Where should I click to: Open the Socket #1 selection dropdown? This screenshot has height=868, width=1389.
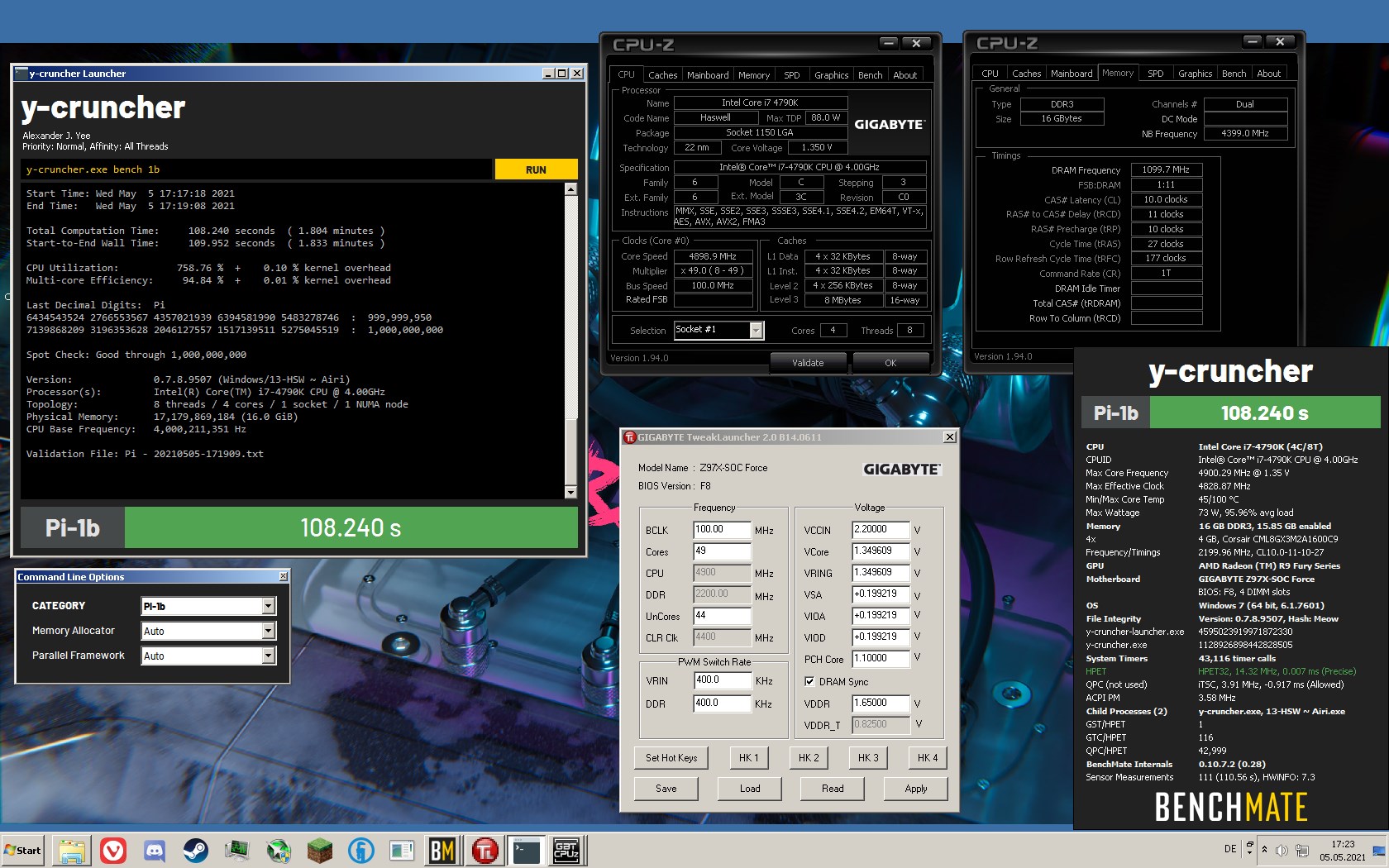756,330
